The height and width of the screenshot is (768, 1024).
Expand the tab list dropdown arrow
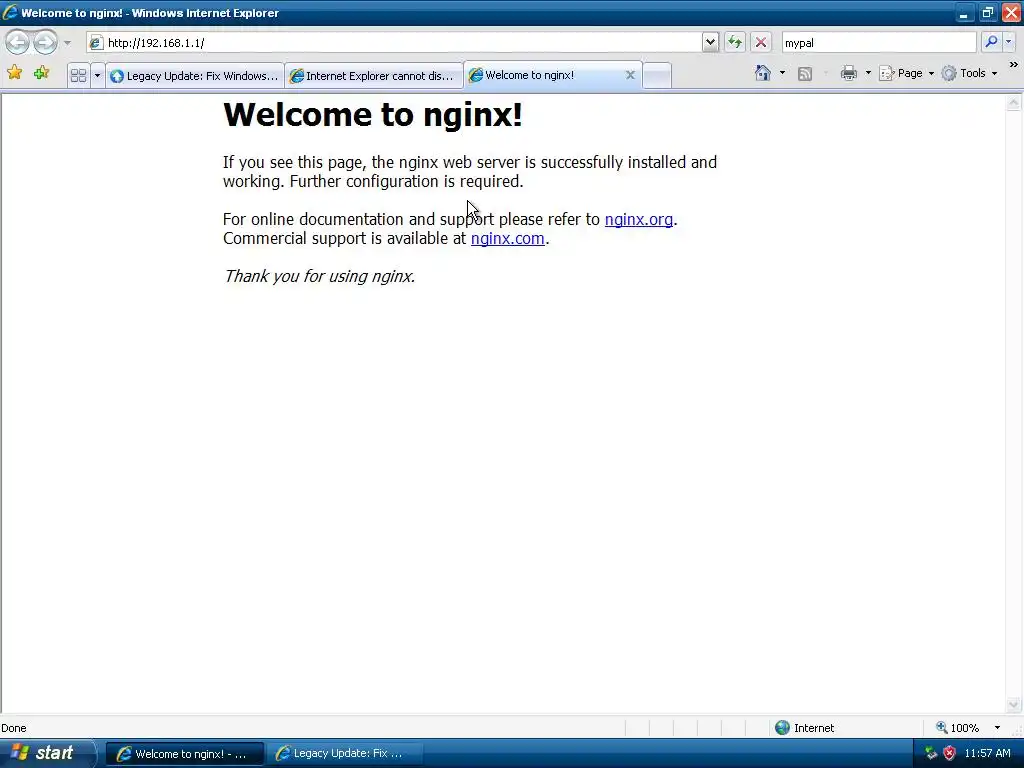click(97, 76)
